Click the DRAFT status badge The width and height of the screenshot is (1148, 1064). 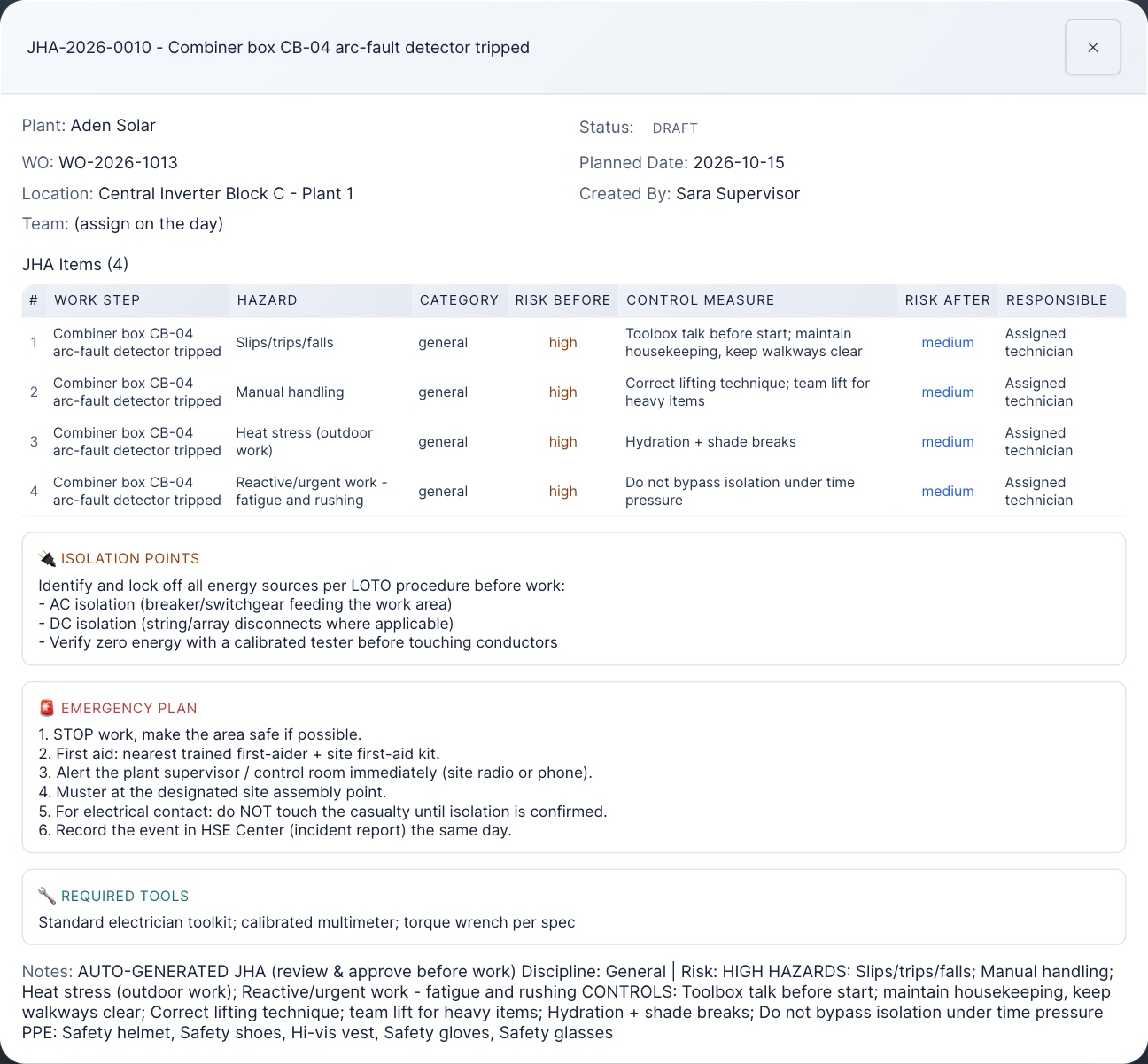pos(675,128)
